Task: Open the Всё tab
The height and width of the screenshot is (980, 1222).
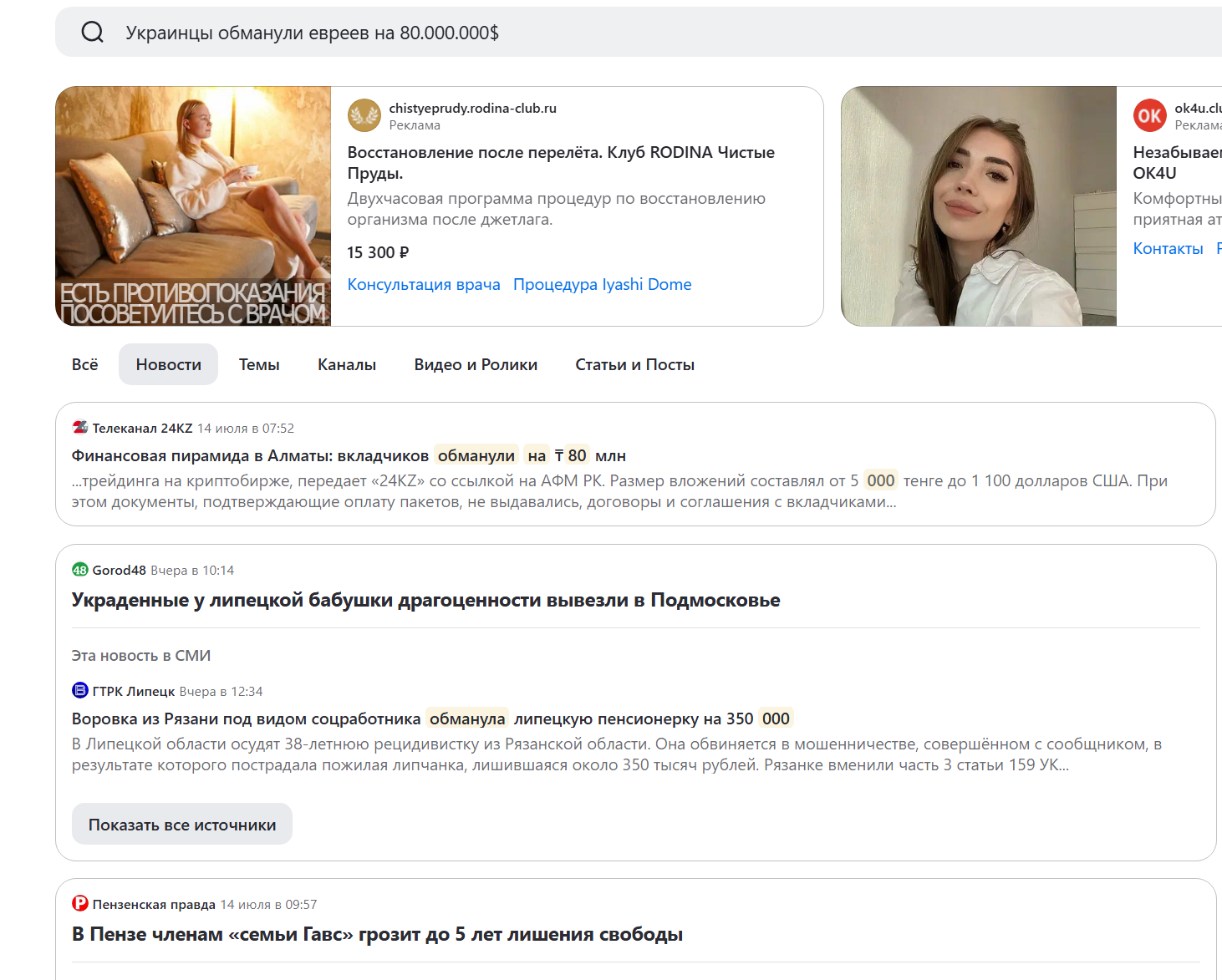Action: [85, 364]
